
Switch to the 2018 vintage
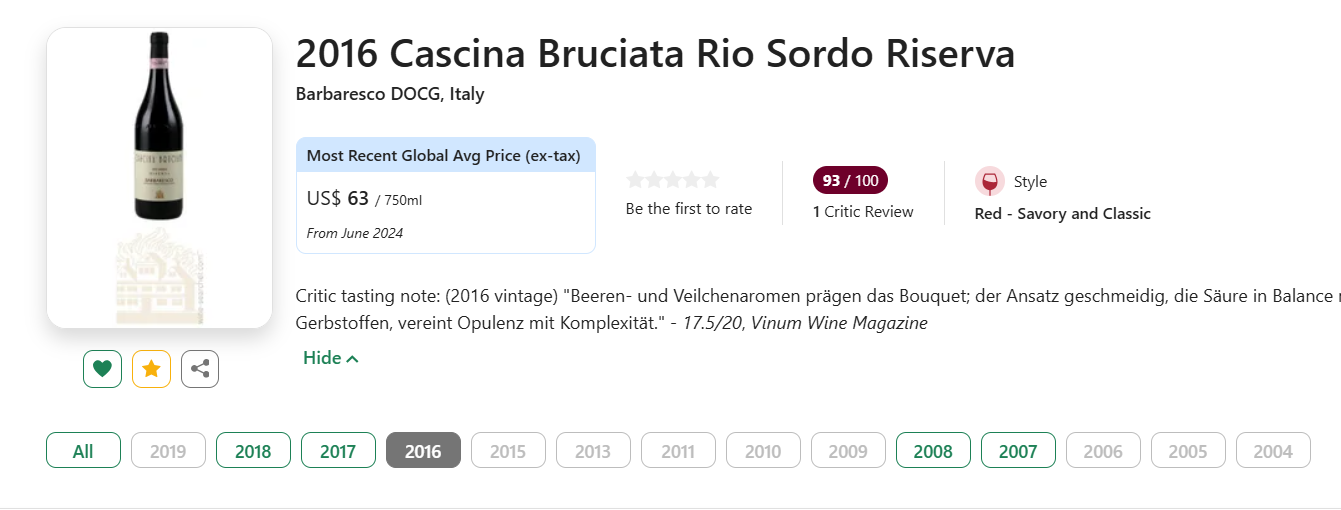pyautogui.click(x=253, y=451)
